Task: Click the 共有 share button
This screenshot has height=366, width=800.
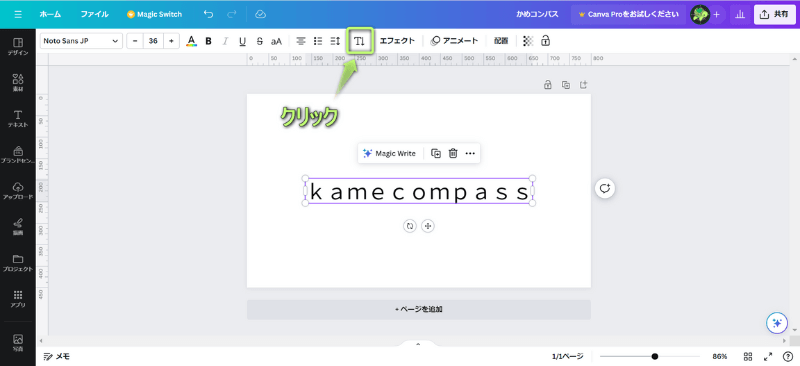Action: click(774, 14)
